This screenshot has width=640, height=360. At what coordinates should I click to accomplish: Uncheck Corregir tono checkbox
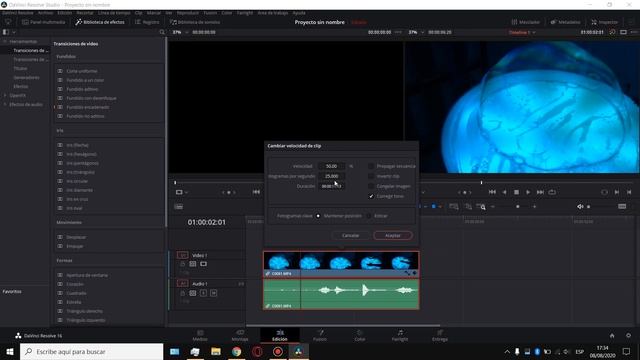pos(371,196)
